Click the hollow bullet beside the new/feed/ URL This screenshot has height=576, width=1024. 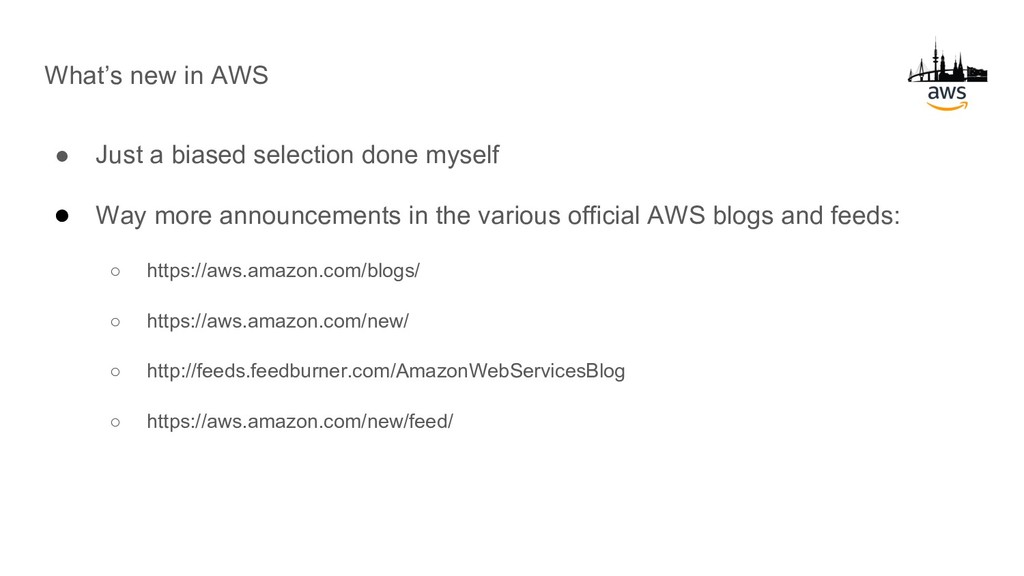point(116,422)
